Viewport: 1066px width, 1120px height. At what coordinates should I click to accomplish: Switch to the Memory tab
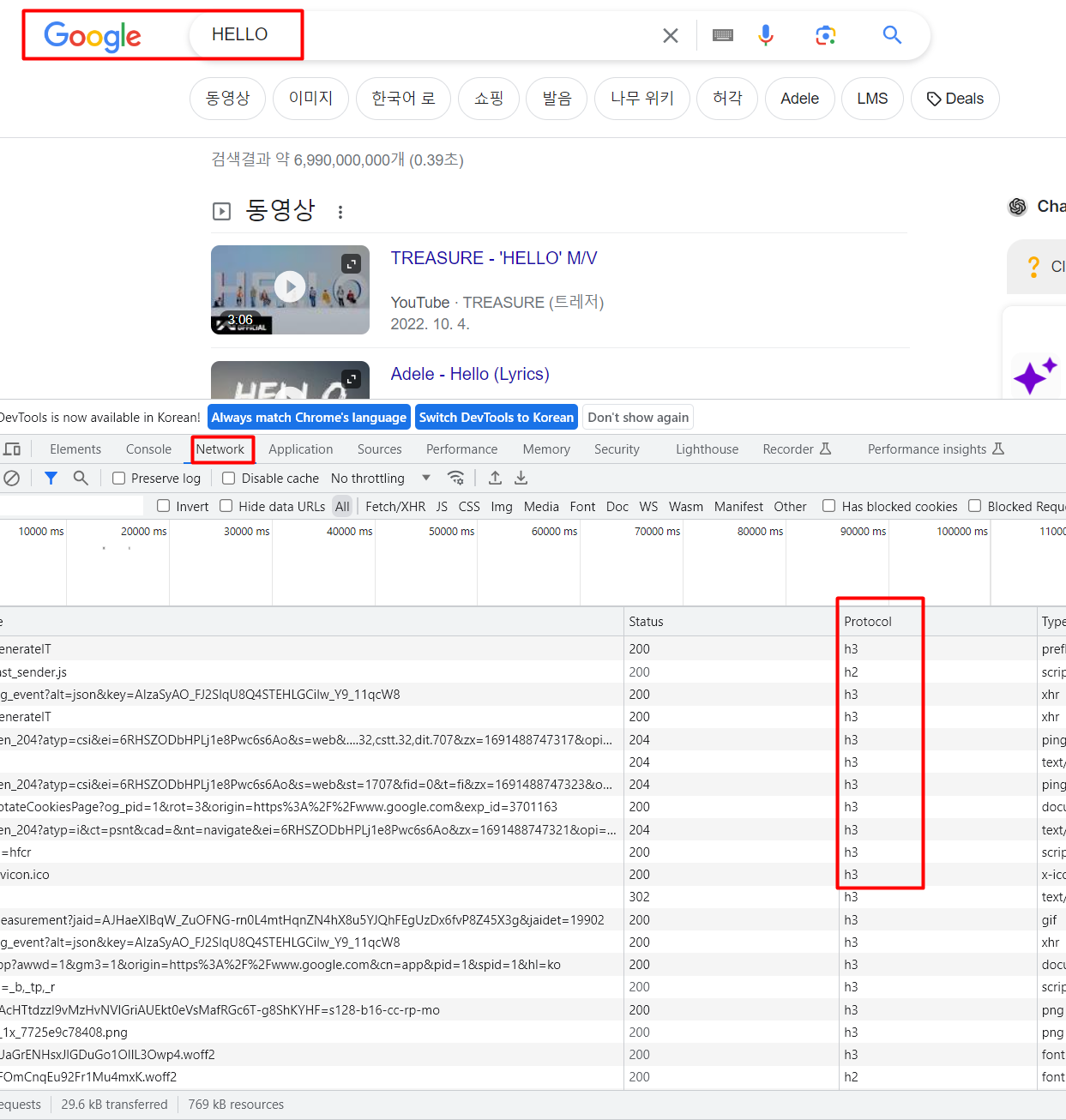click(x=546, y=449)
